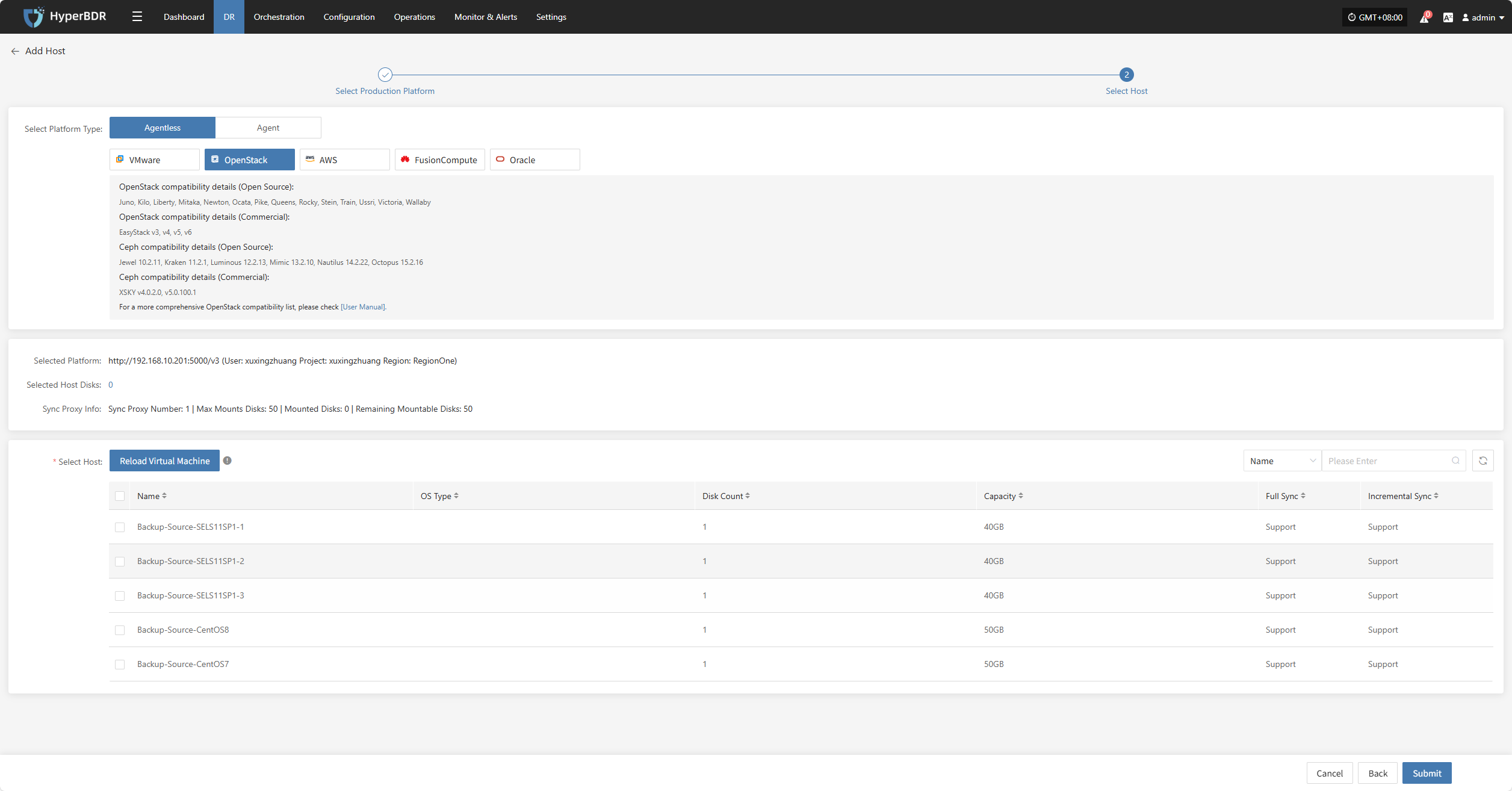
Task: Click the back arrow beside Add Host
Action: pyautogui.click(x=15, y=51)
